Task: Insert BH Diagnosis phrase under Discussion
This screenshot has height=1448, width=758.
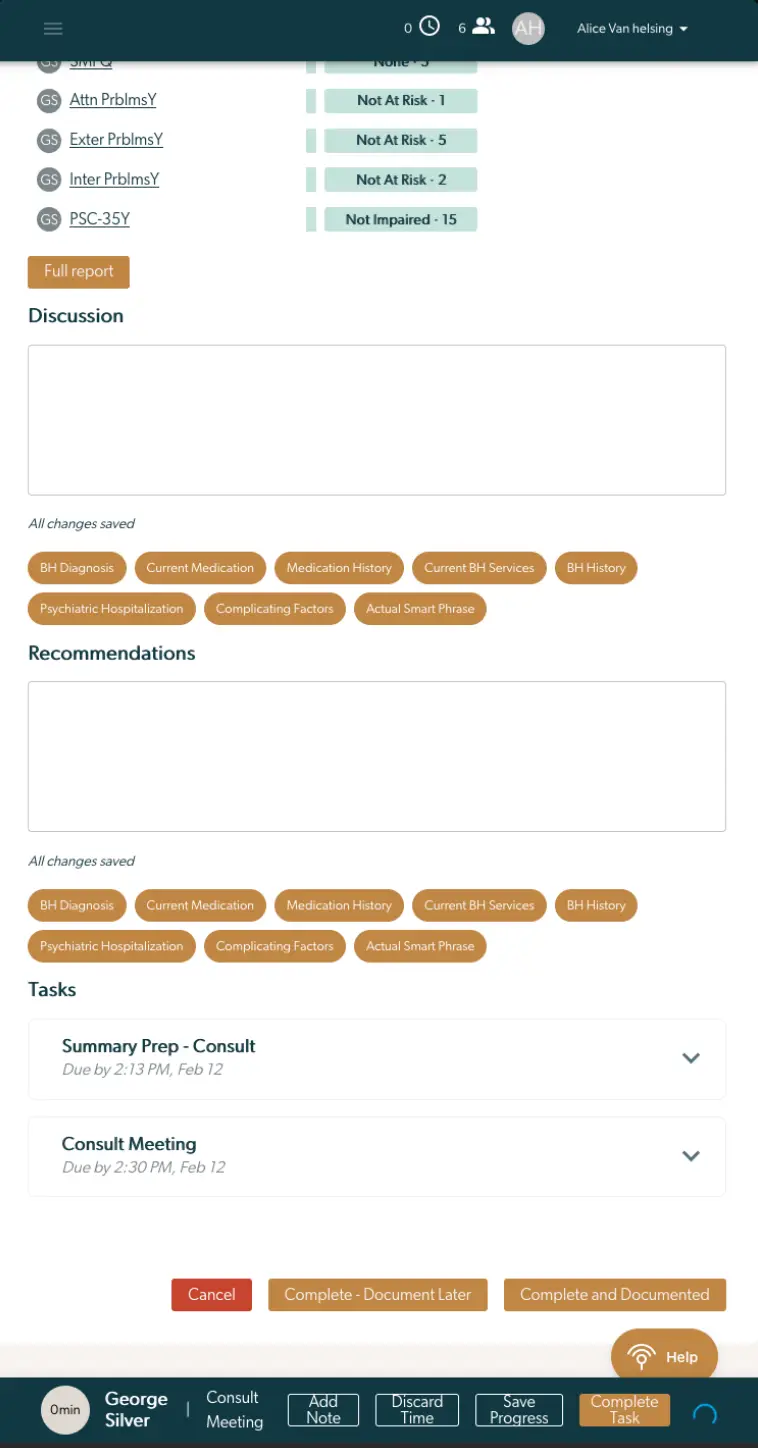Action: pyautogui.click(x=77, y=568)
